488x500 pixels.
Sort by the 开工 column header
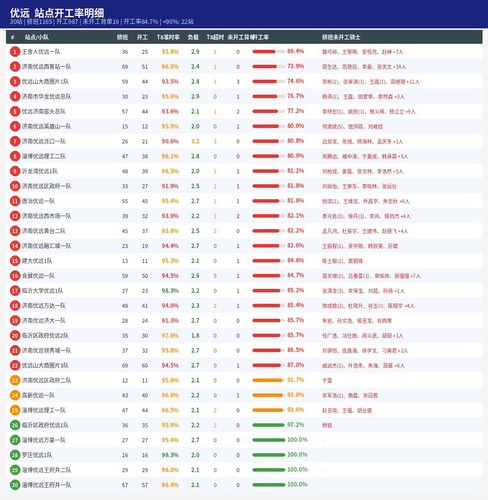click(142, 37)
